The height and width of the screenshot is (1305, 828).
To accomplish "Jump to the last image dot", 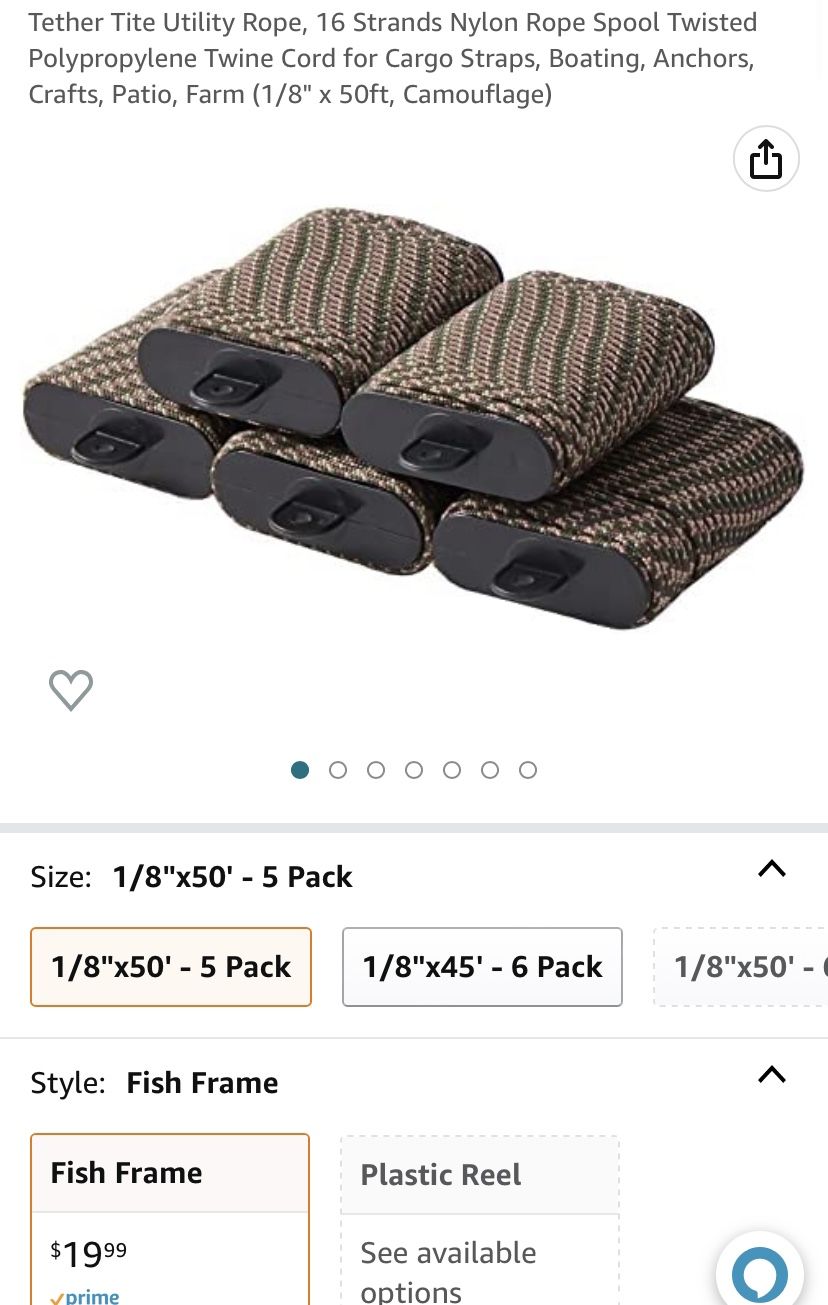I will point(528,770).
